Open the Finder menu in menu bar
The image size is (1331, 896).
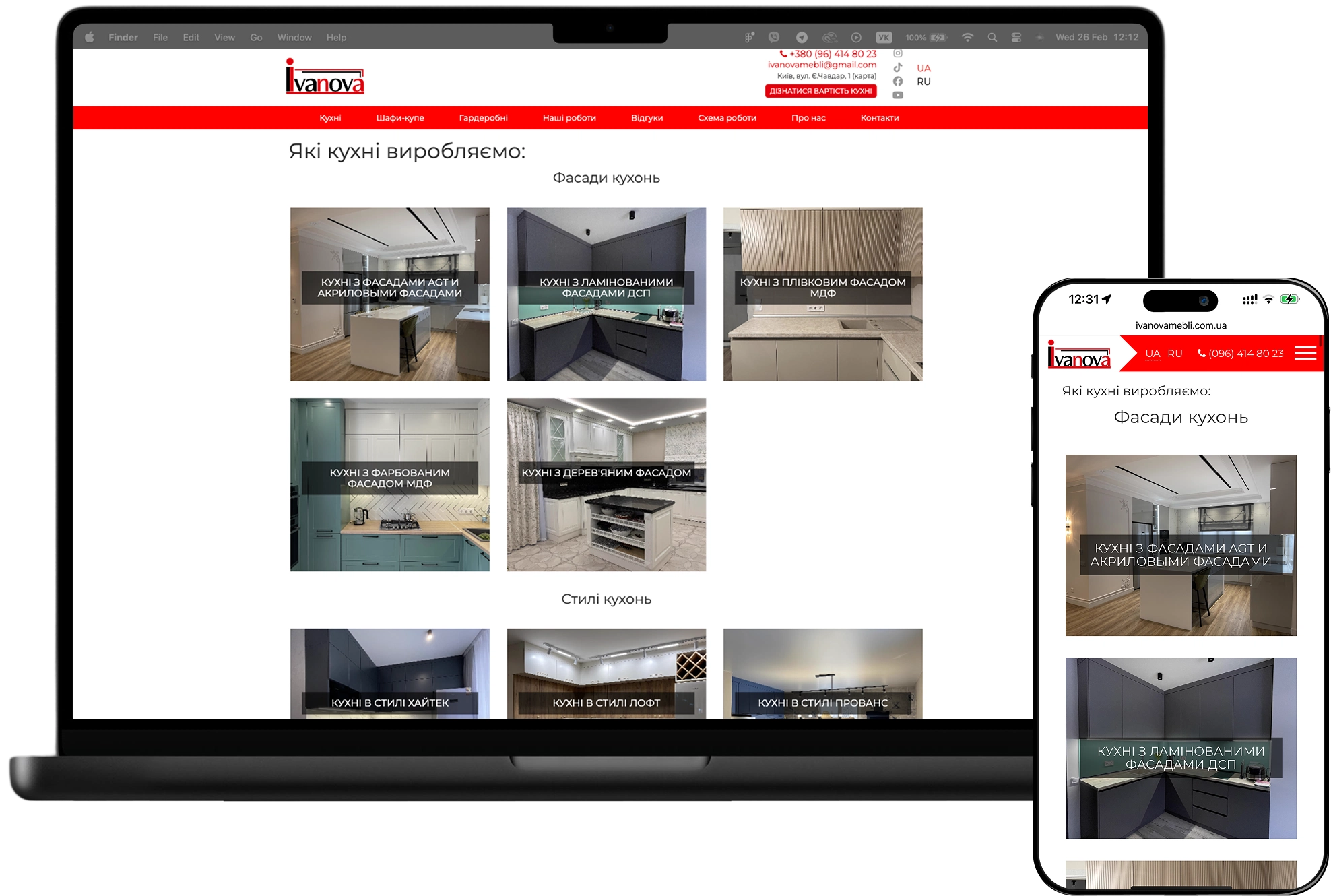(x=123, y=38)
